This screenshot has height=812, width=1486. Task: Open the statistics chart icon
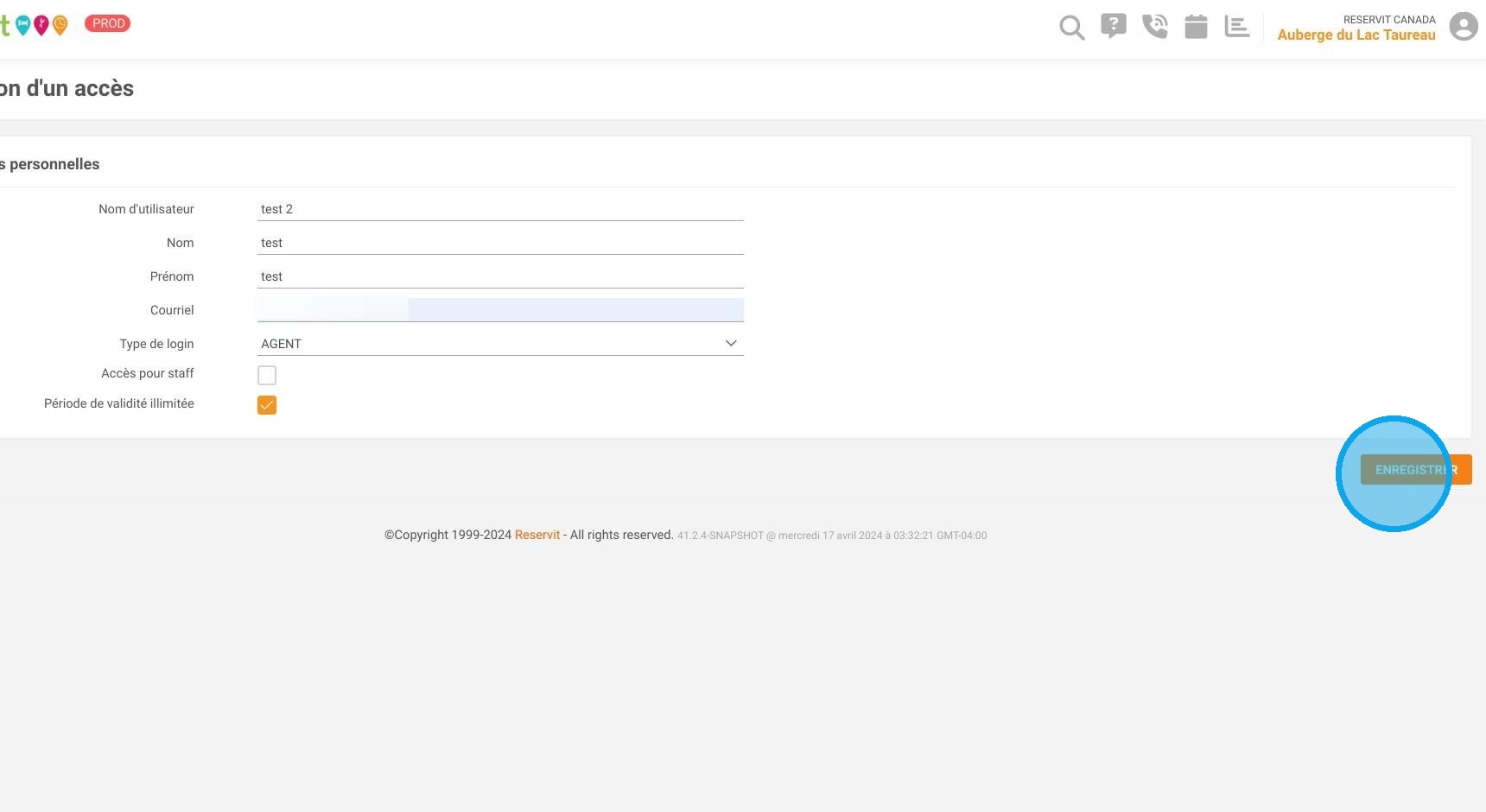click(x=1237, y=27)
